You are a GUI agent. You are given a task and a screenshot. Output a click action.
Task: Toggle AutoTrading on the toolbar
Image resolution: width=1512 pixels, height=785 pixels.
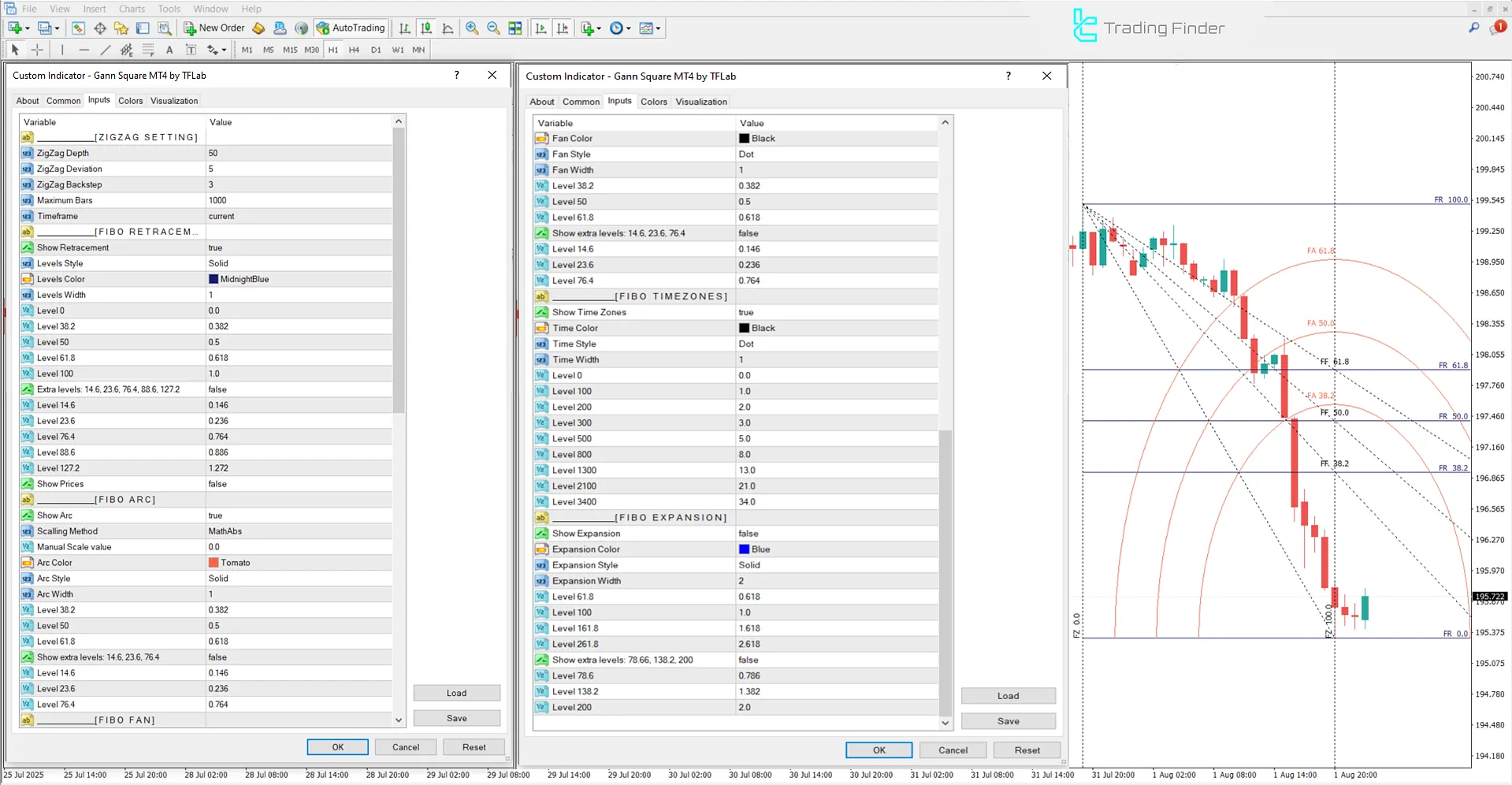click(351, 28)
